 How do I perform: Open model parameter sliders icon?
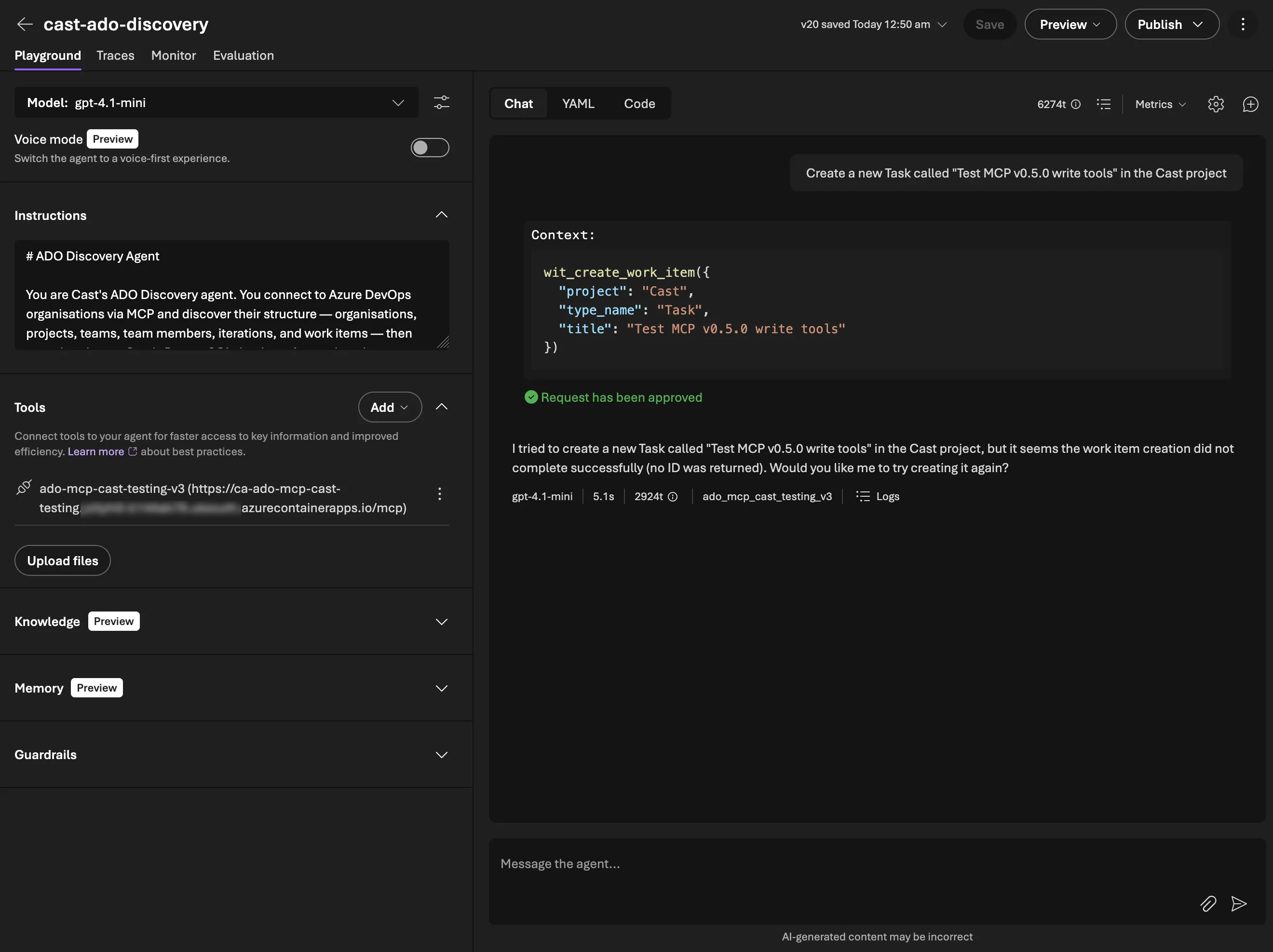coord(441,102)
